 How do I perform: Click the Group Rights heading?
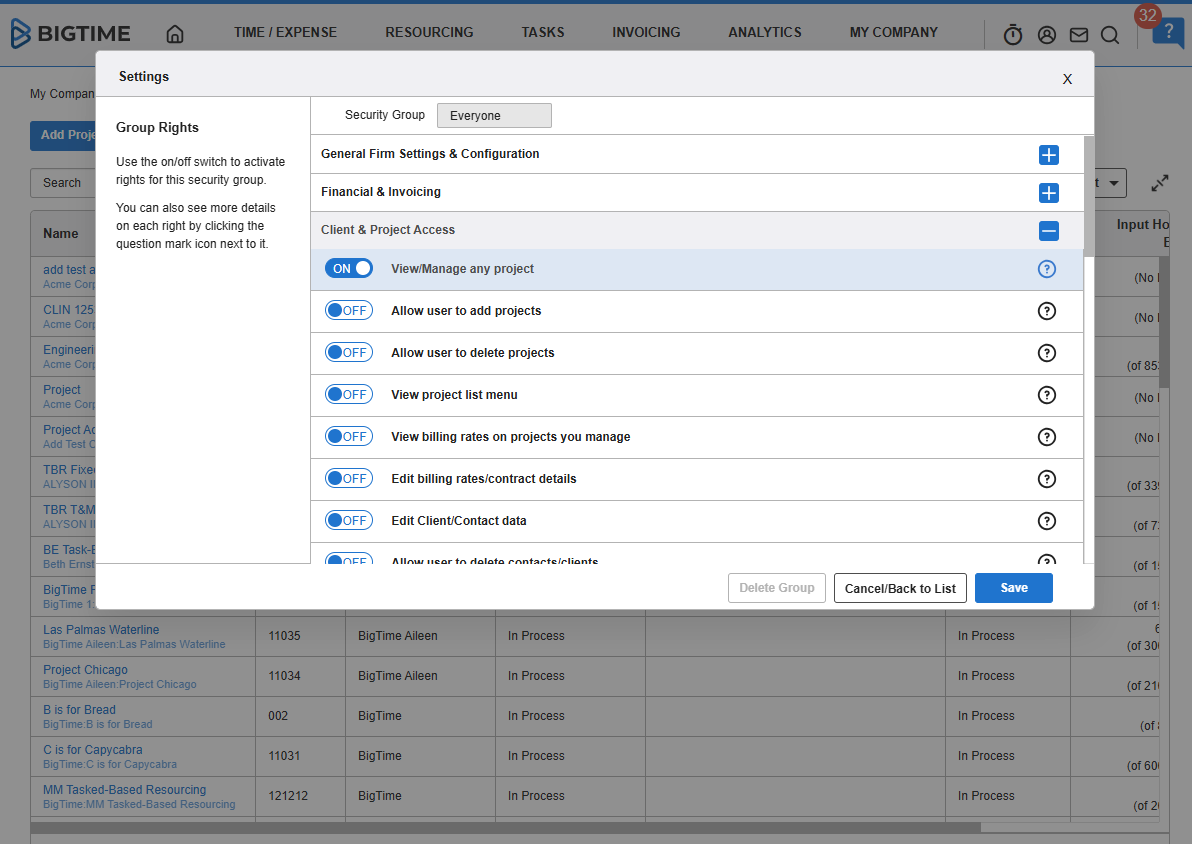coord(157,128)
